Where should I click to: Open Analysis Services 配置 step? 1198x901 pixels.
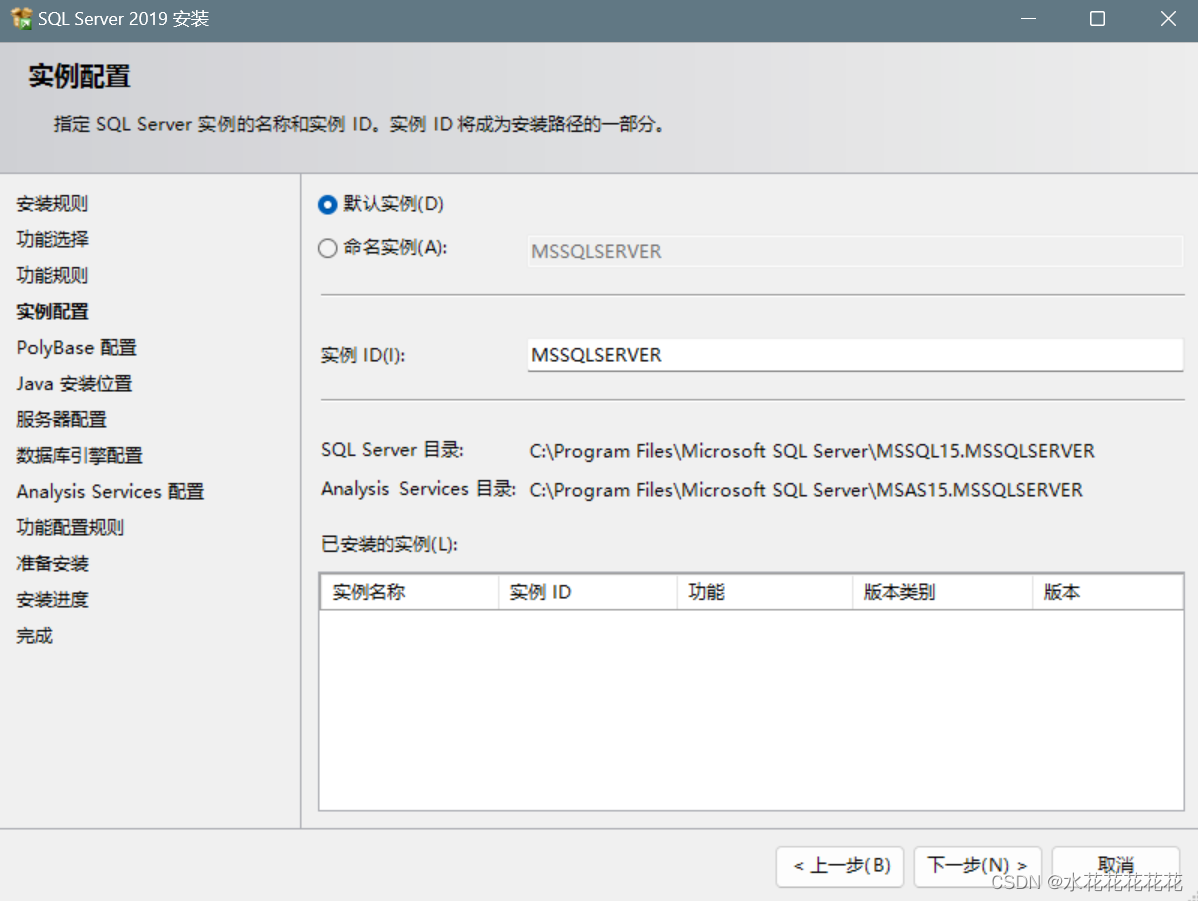click(x=110, y=491)
